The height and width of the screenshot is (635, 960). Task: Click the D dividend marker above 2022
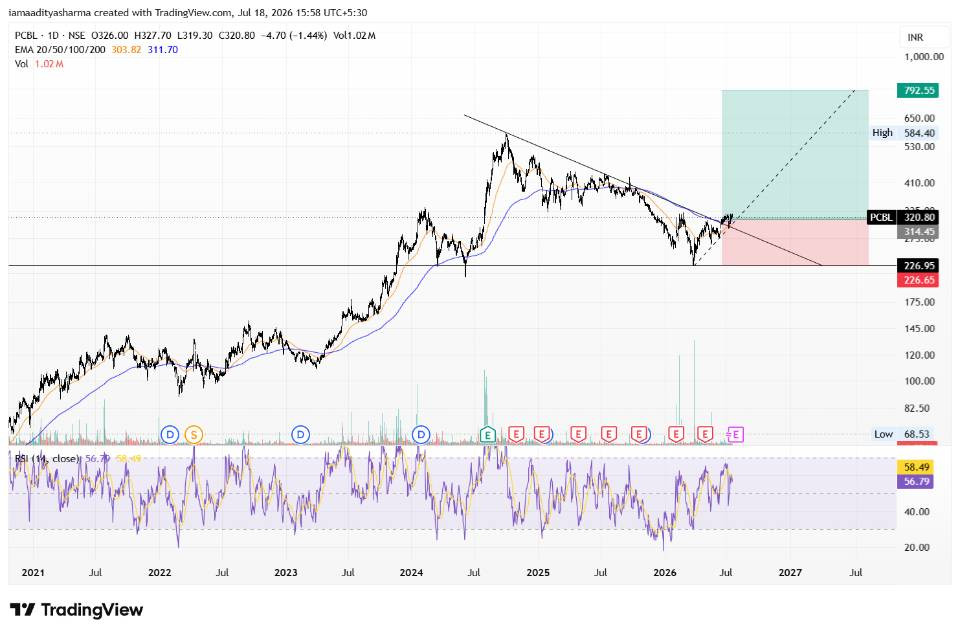tap(170, 435)
